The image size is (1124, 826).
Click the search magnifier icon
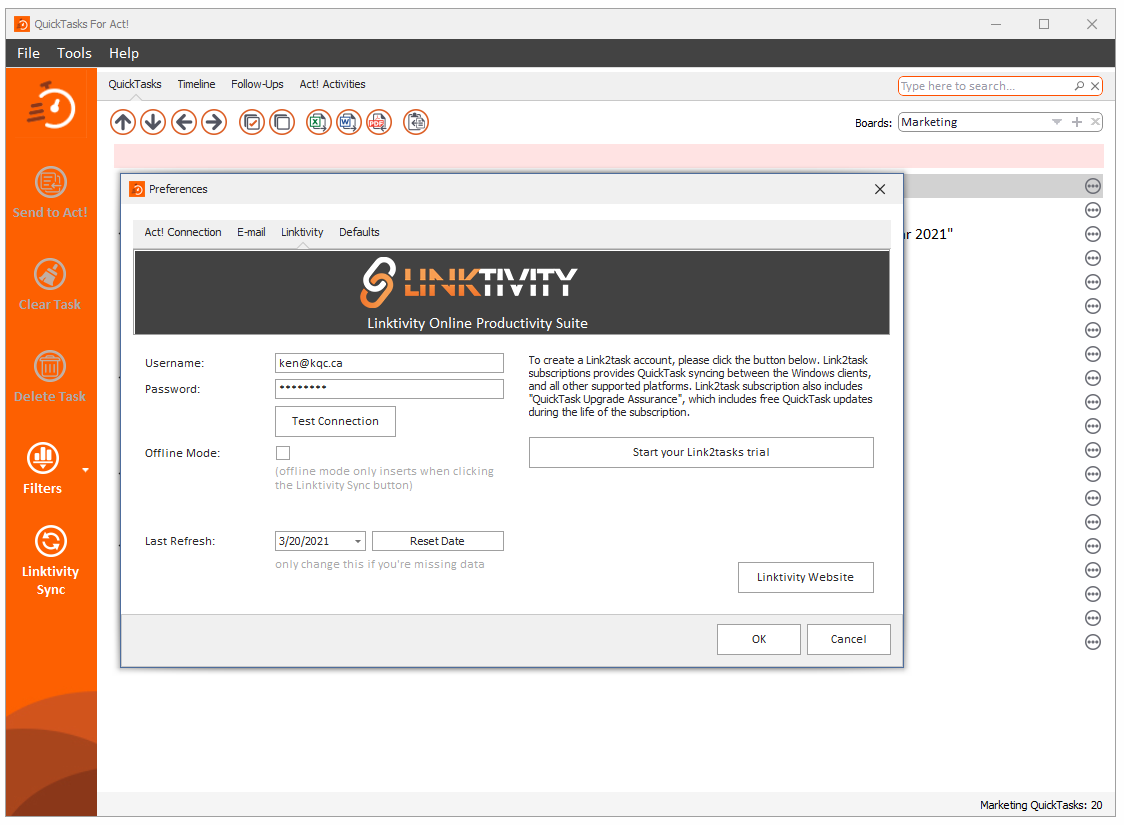tap(1079, 86)
